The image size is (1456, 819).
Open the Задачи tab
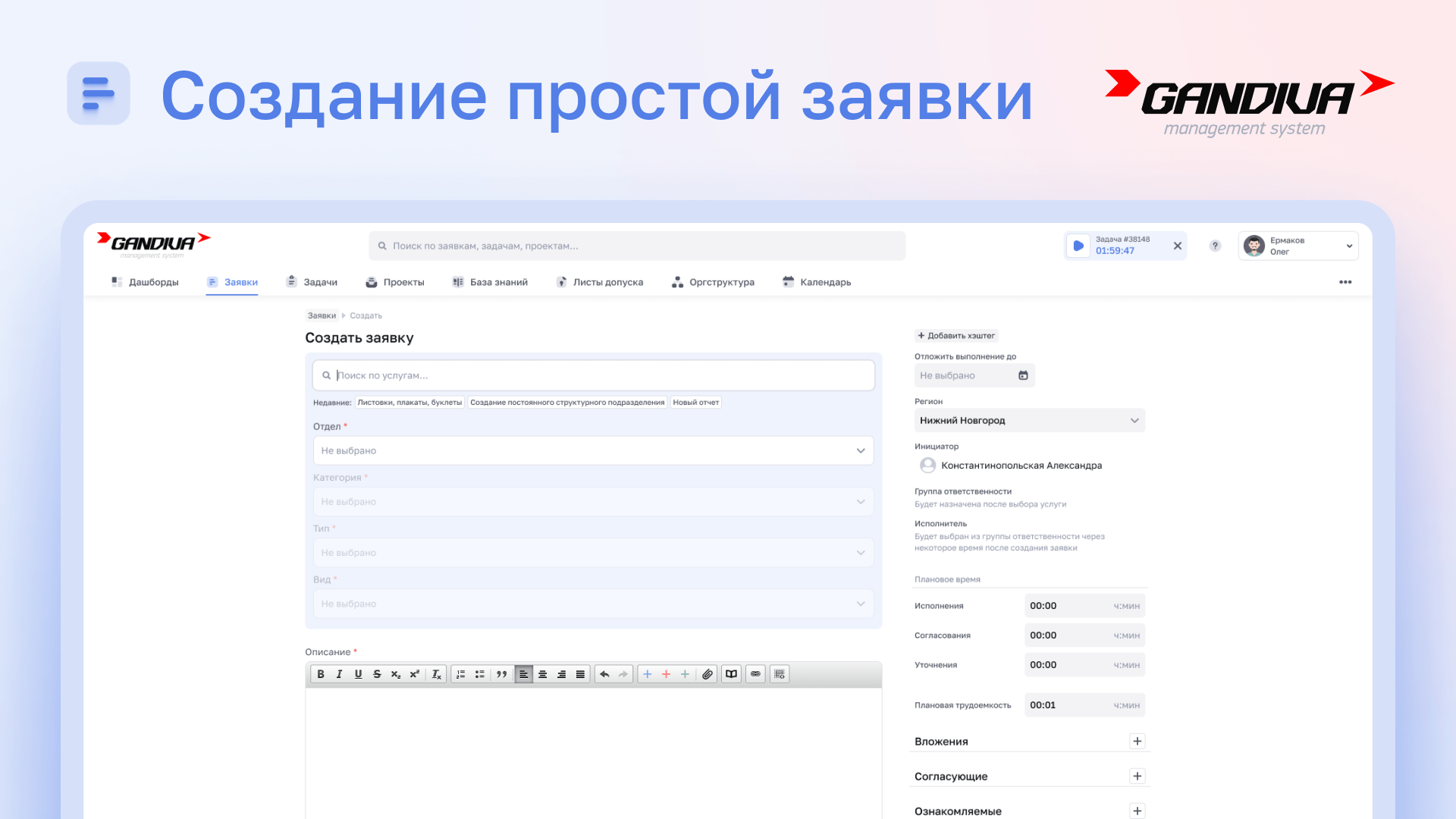point(312,282)
